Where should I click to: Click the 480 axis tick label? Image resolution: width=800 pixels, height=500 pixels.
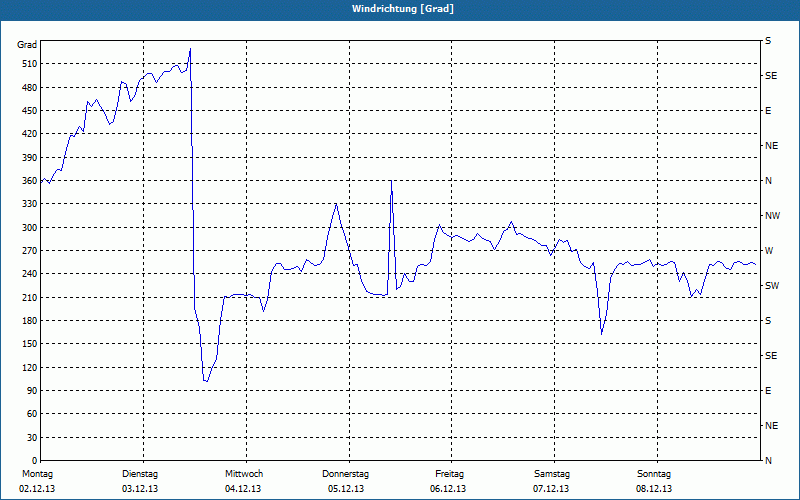pos(30,88)
